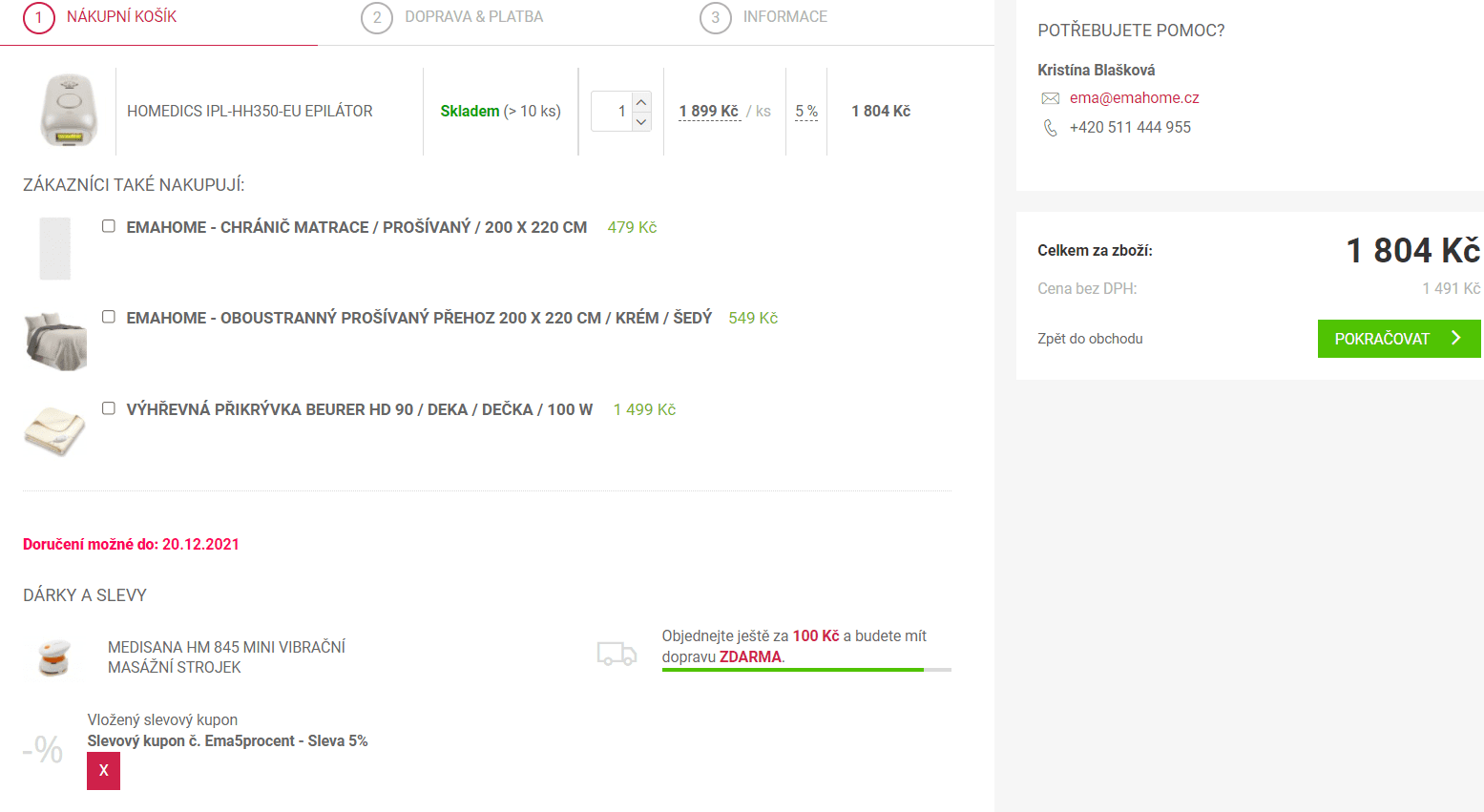Click the percent discount coupon icon
1484x812 pixels.
pyautogui.click(x=43, y=750)
